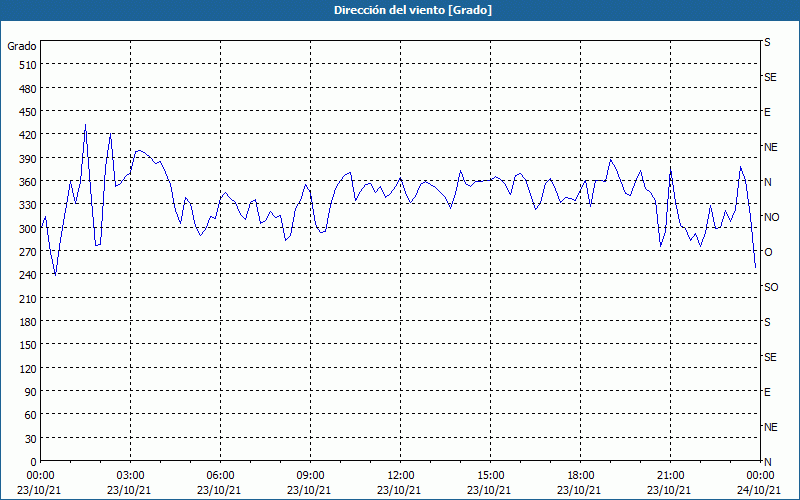Click compass label "E" beside the 450 gridline
800x500 pixels.
(x=767, y=112)
